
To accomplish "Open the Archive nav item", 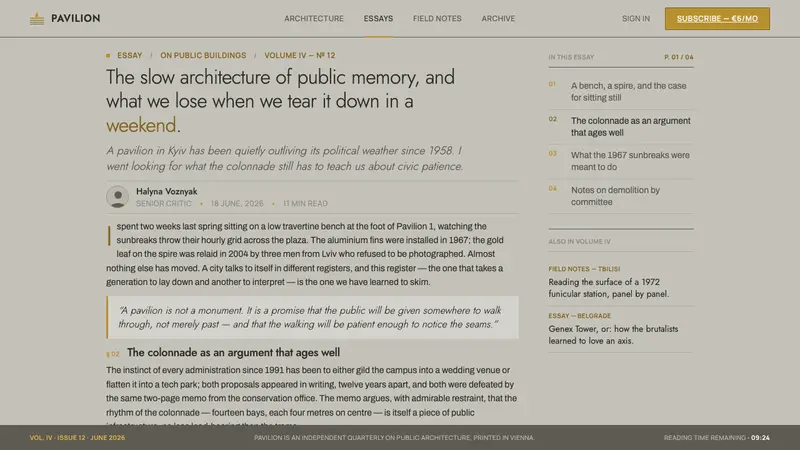I will click(x=498, y=18).
